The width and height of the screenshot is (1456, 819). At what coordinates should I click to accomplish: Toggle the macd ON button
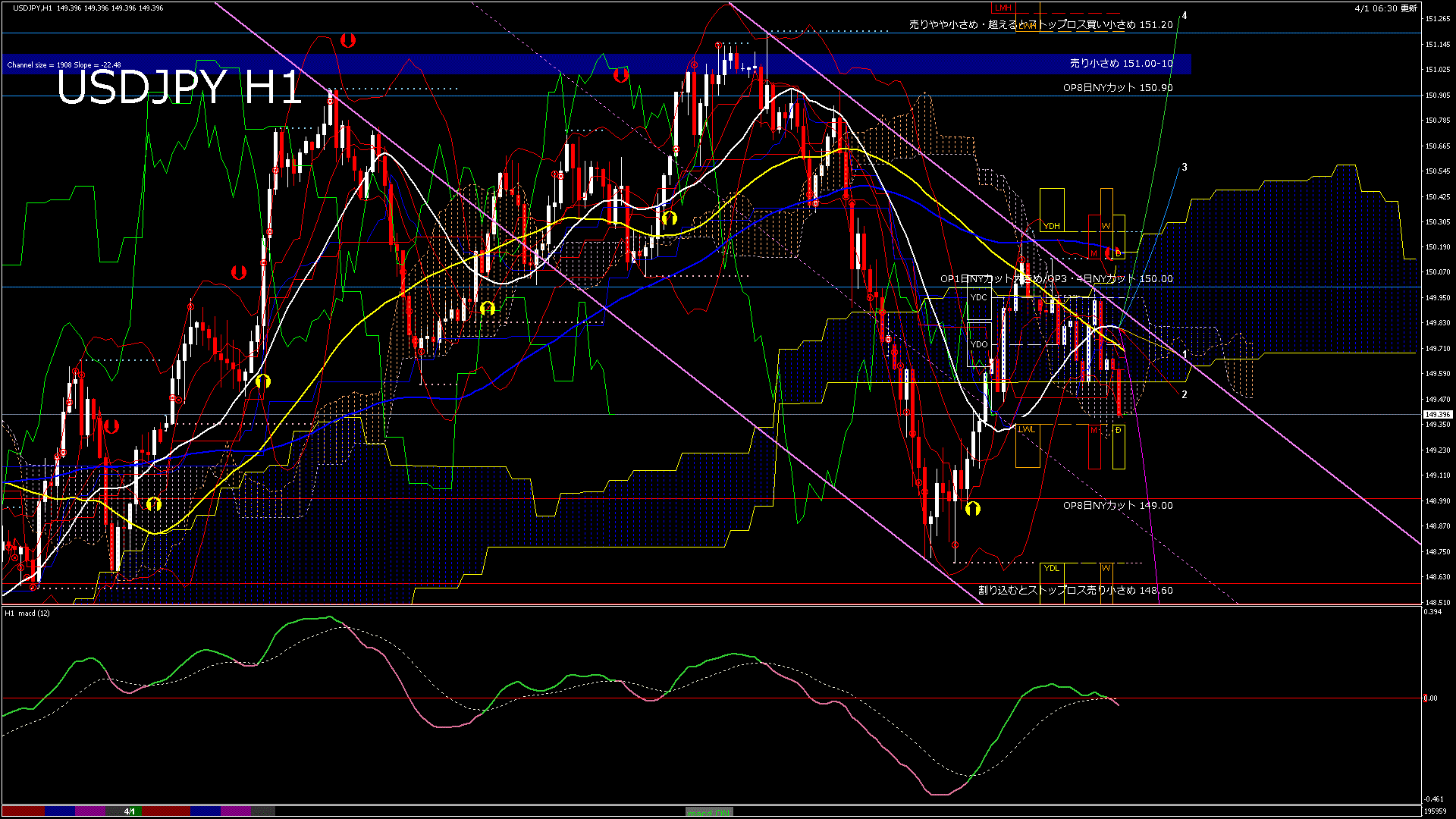pyautogui.click(x=709, y=812)
